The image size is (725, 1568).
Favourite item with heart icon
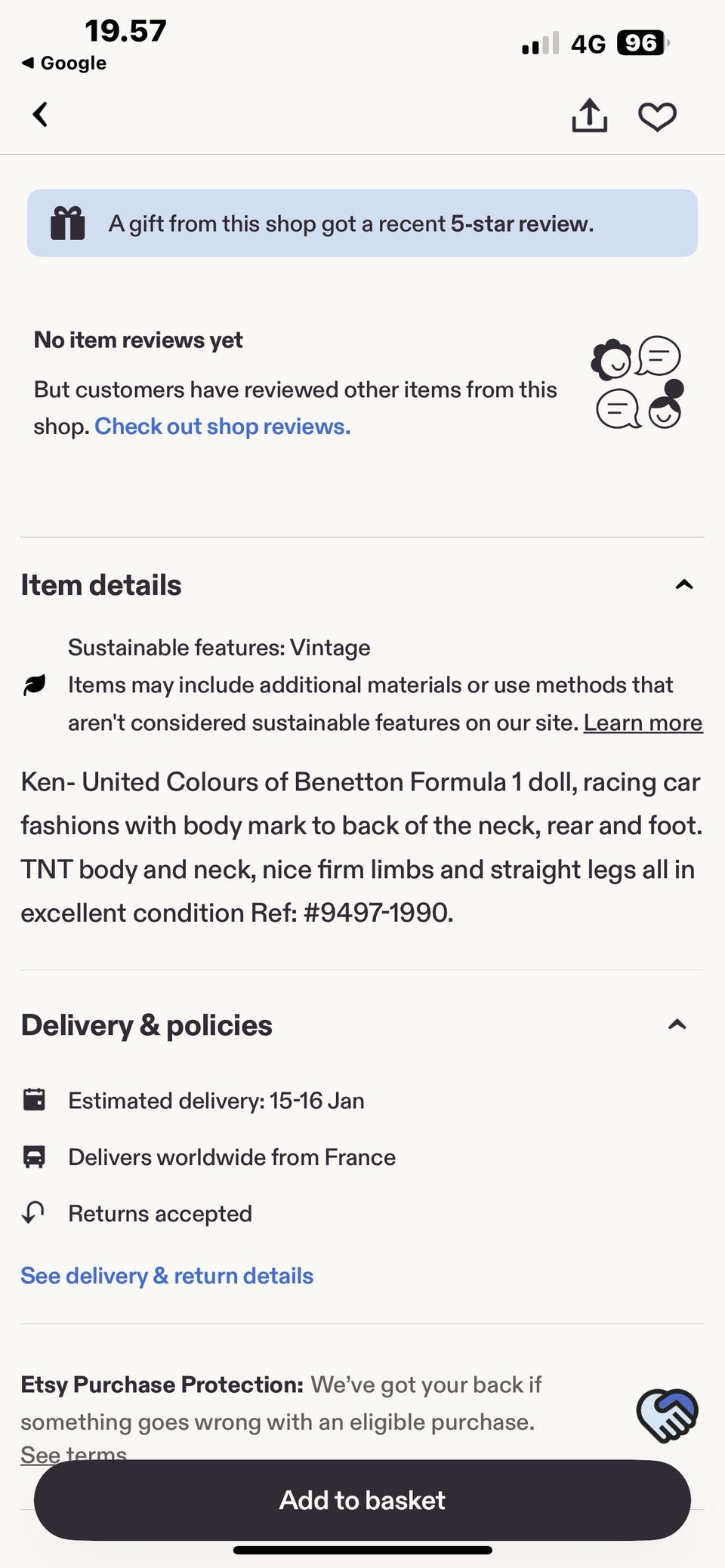[657, 117]
